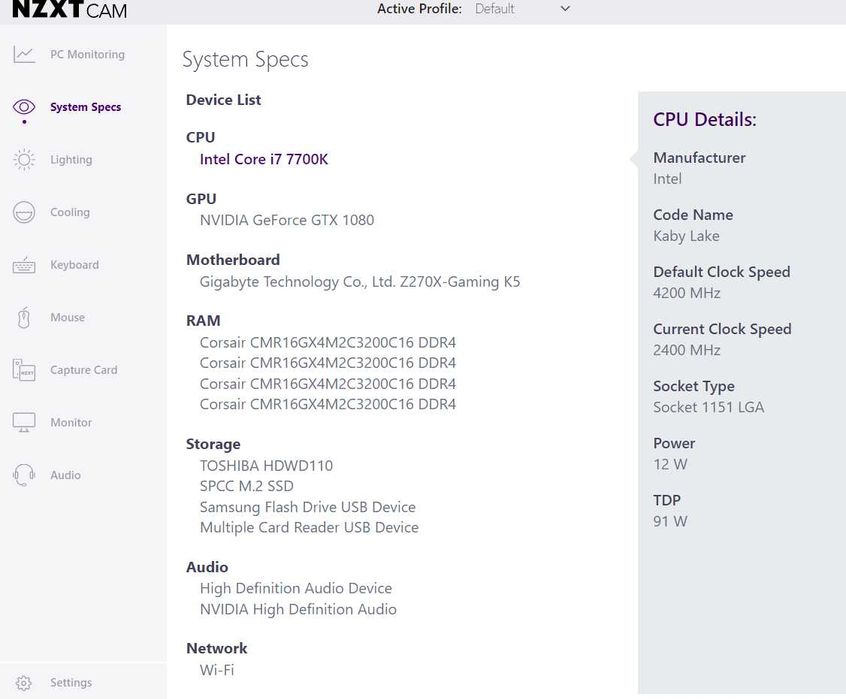Switch to the Lighting menu item
846x699 pixels.
click(71, 160)
